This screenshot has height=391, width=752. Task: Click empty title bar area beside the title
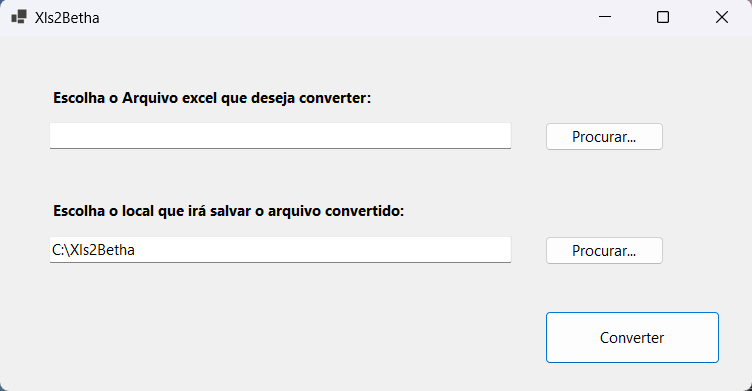(336, 17)
